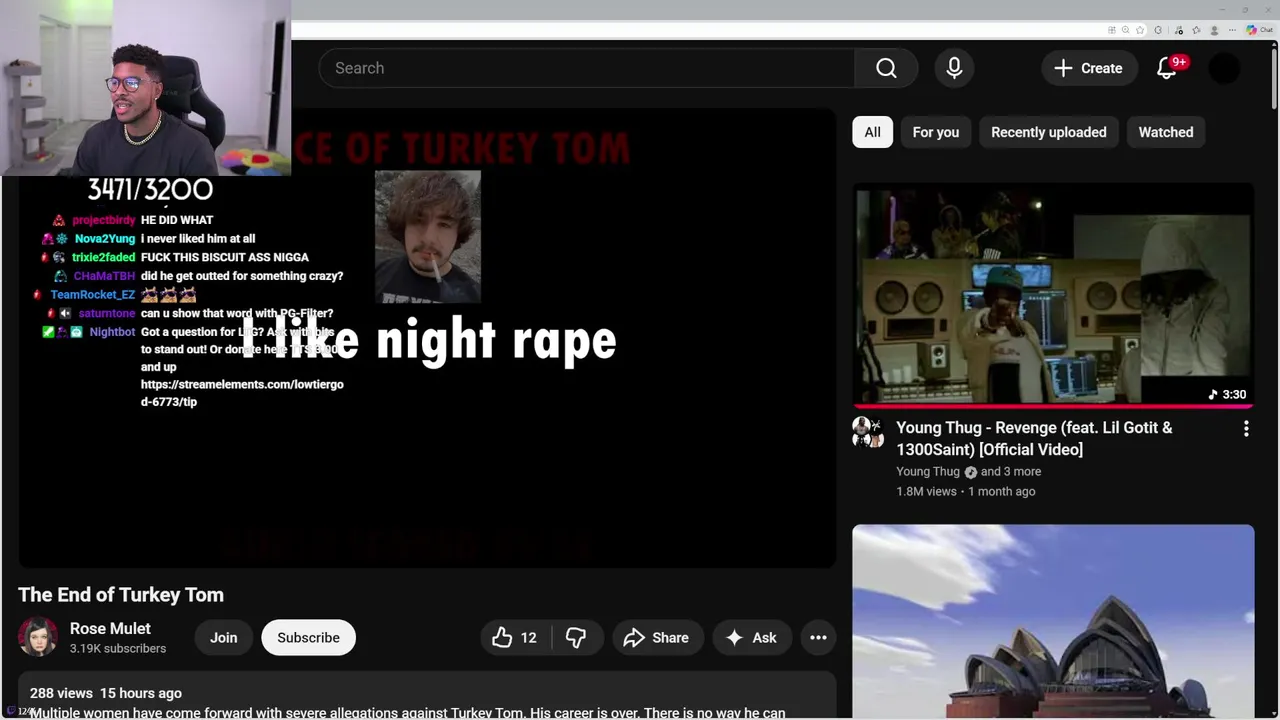The width and height of the screenshot is (1280, 720).
Task: Open the YouTube account avatar menu
Action: [1224, 68]
